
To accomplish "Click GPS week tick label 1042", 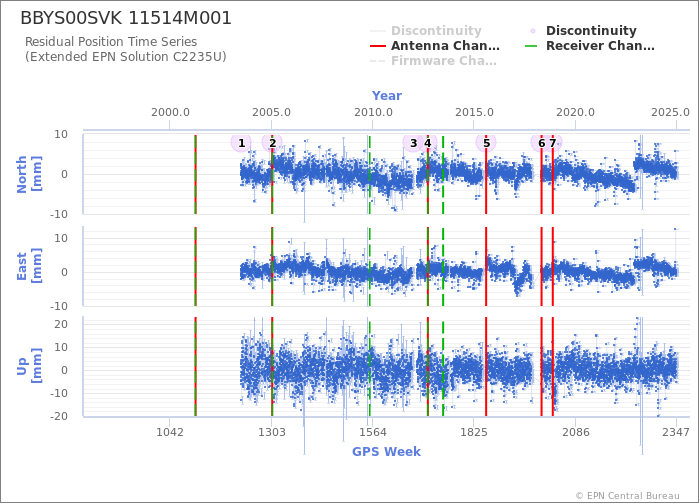I will click(x=170, y=432).
